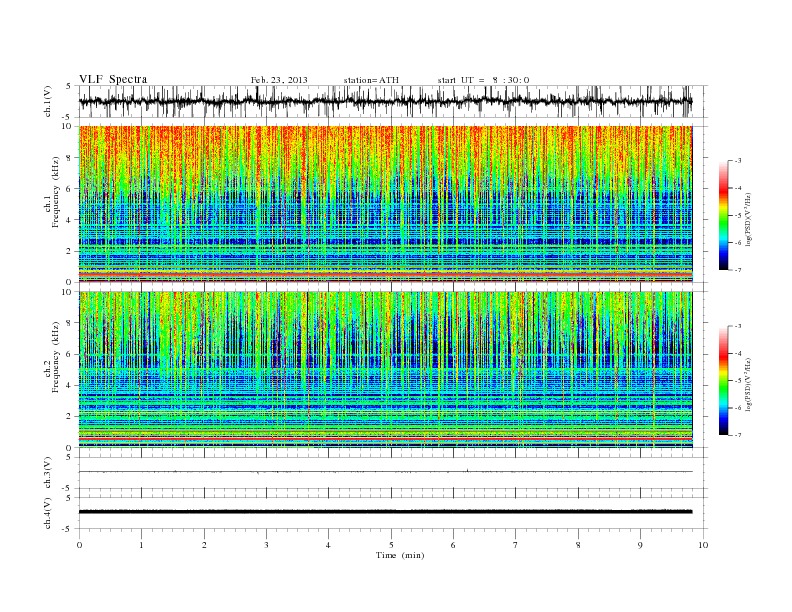Click time axis tick label "3"
This screenshot has height=612, width=792.
266,545
